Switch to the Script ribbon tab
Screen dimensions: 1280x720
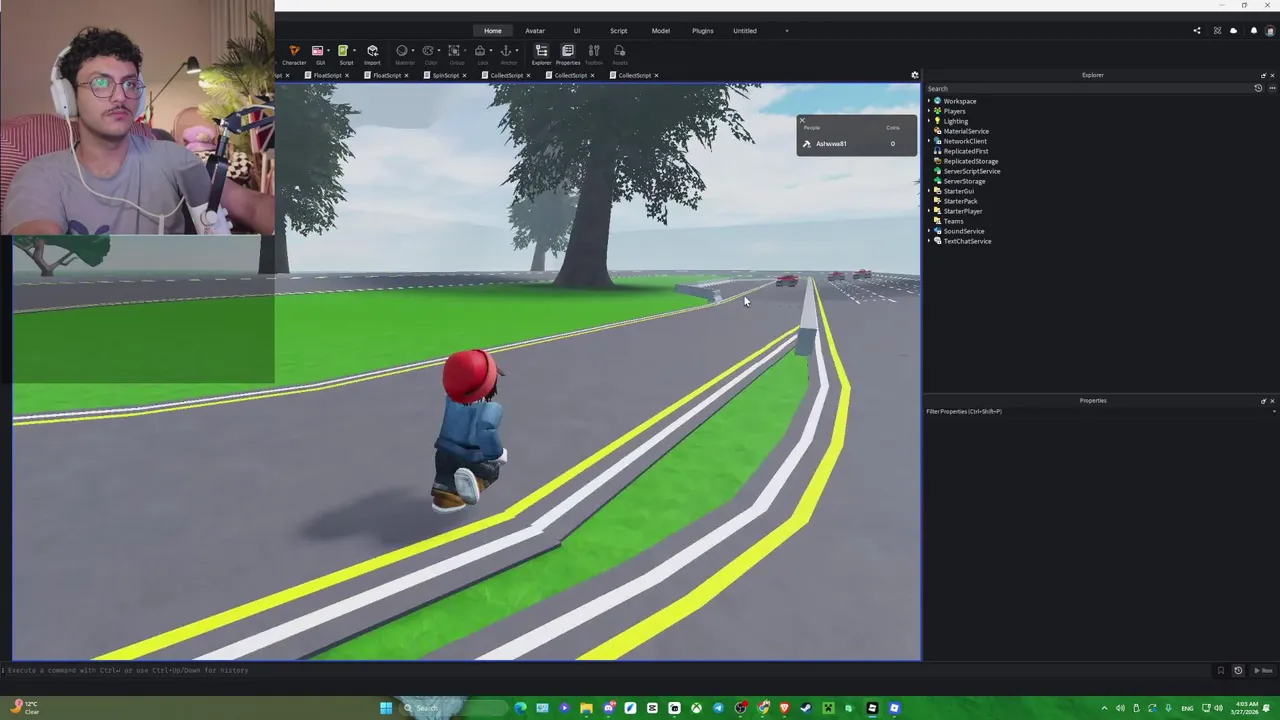(x=619, y=31)
